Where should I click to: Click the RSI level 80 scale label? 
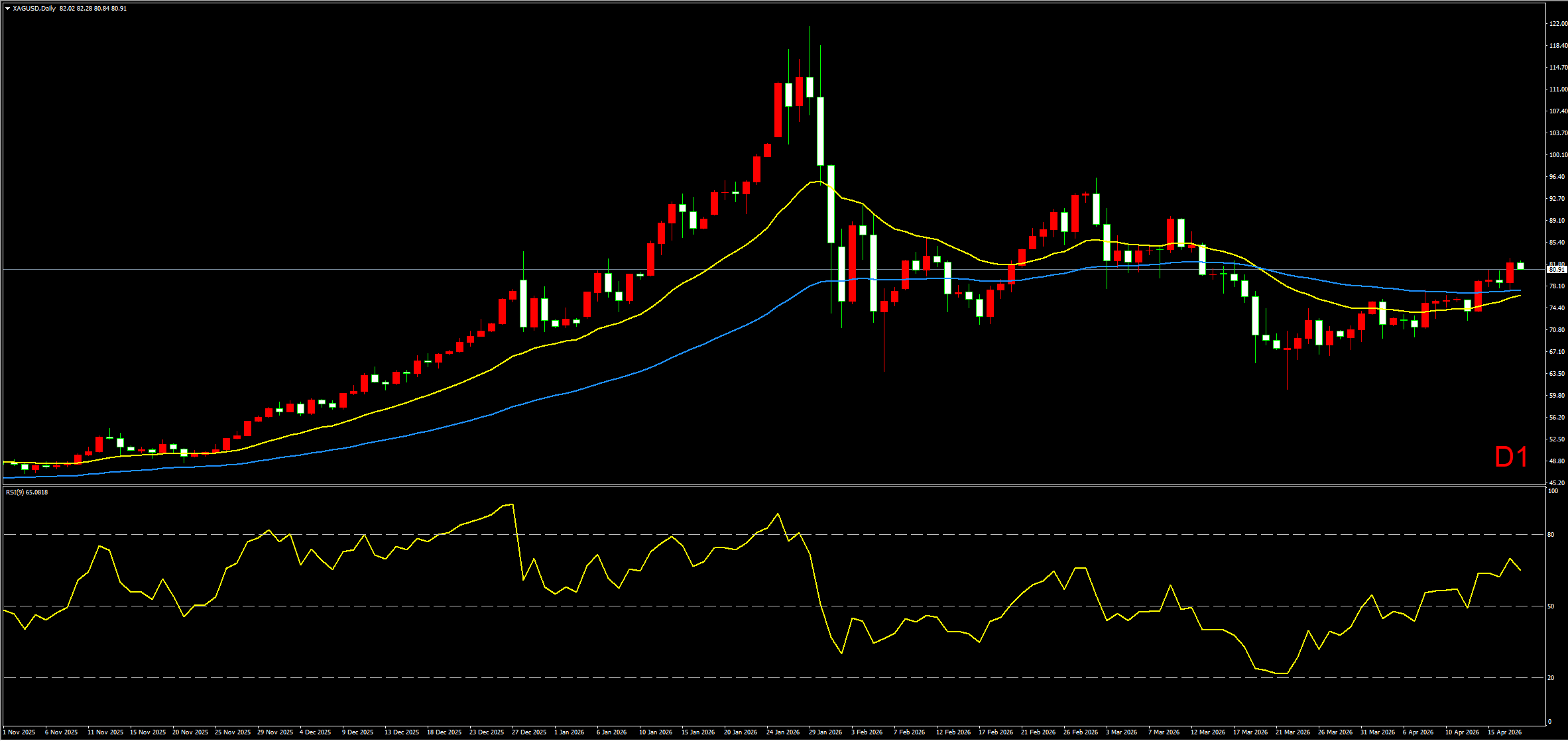(x=1551, y=535)
